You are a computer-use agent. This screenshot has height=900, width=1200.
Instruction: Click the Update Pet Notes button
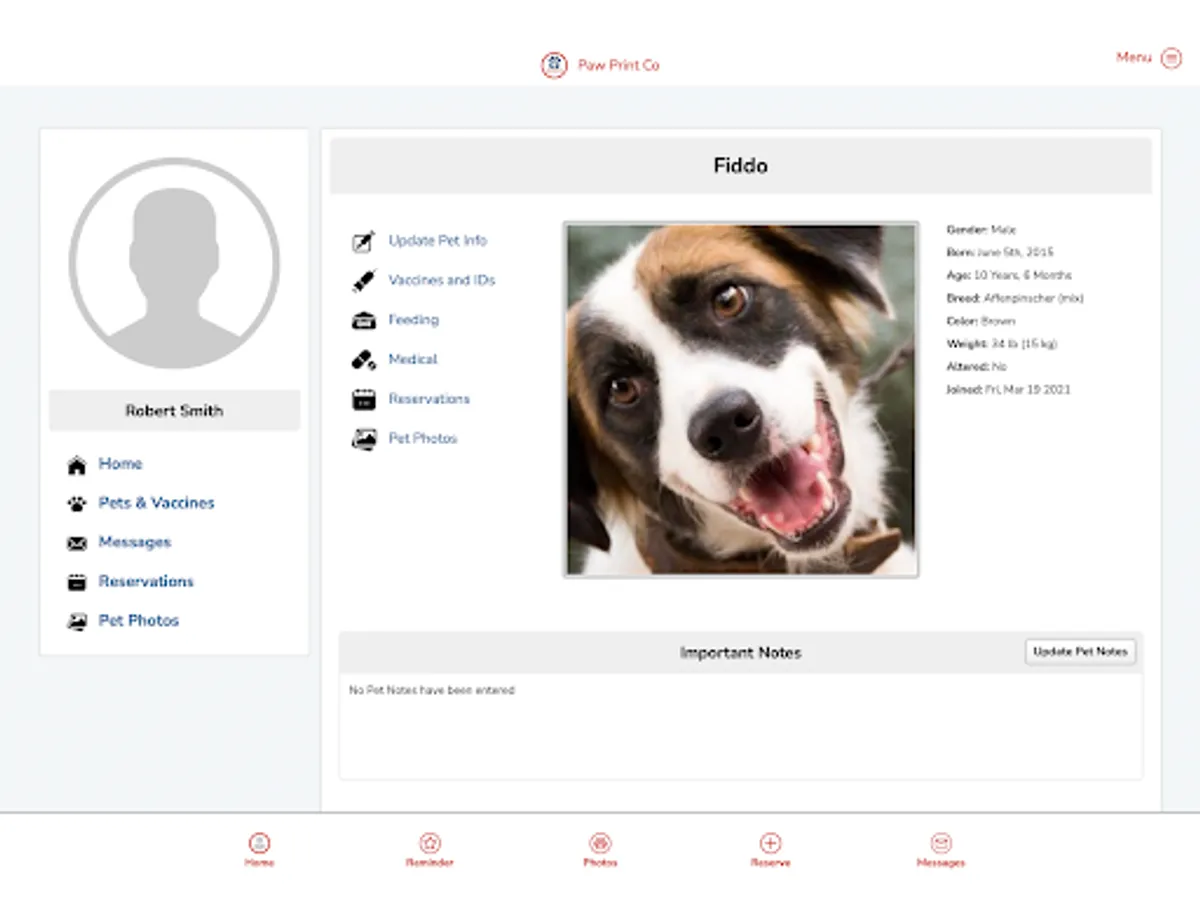point(1080,651)
